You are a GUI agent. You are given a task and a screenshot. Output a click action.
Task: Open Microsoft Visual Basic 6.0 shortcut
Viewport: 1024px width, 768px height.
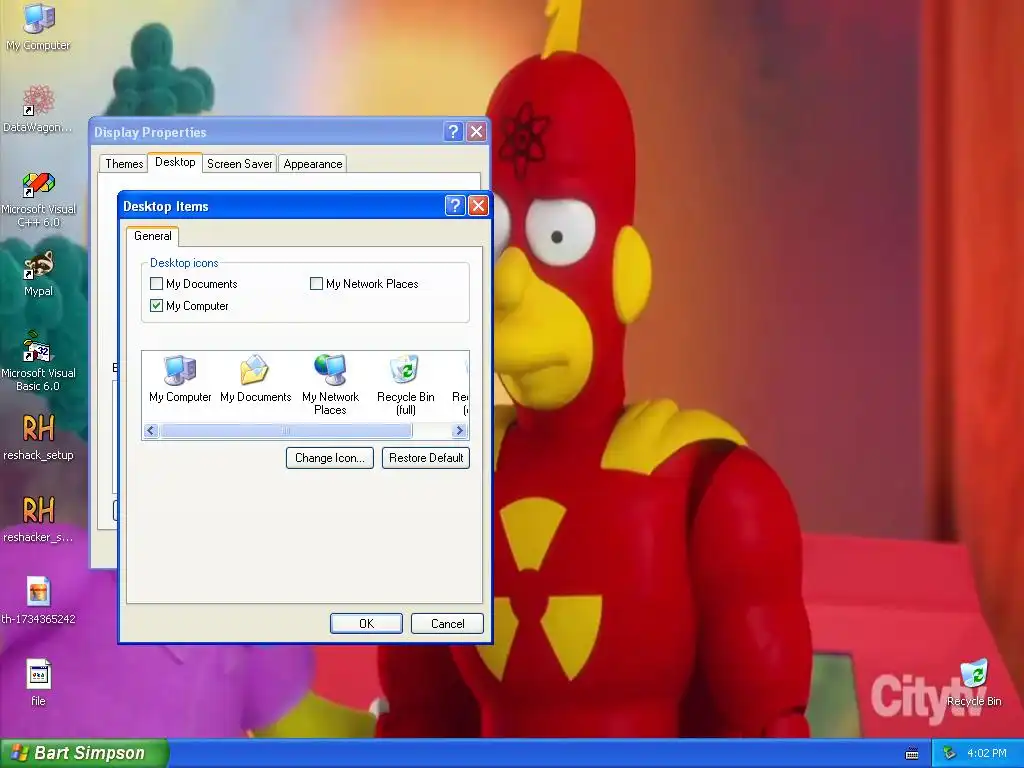[38, 361]
